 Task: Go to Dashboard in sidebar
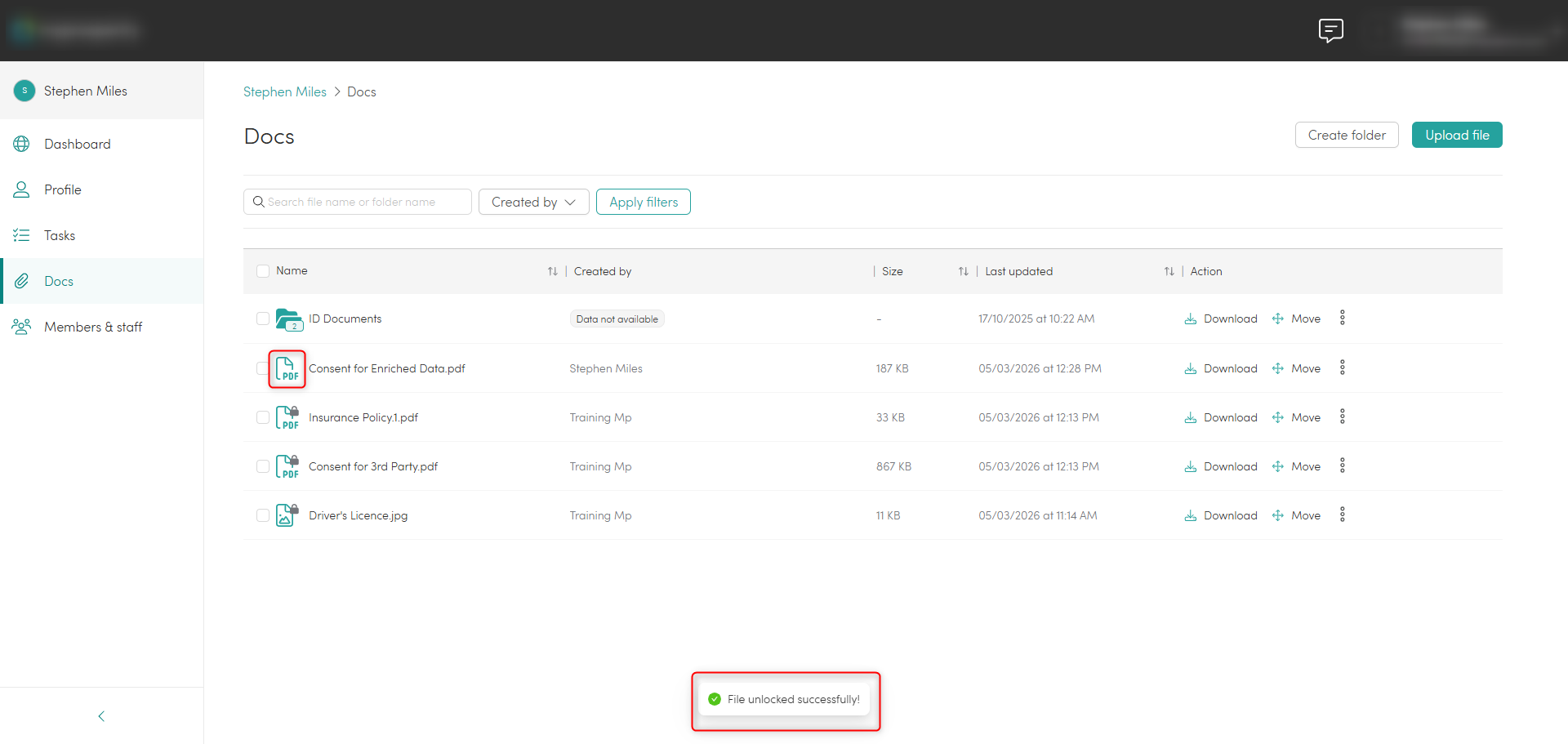[x=102, y=144]
